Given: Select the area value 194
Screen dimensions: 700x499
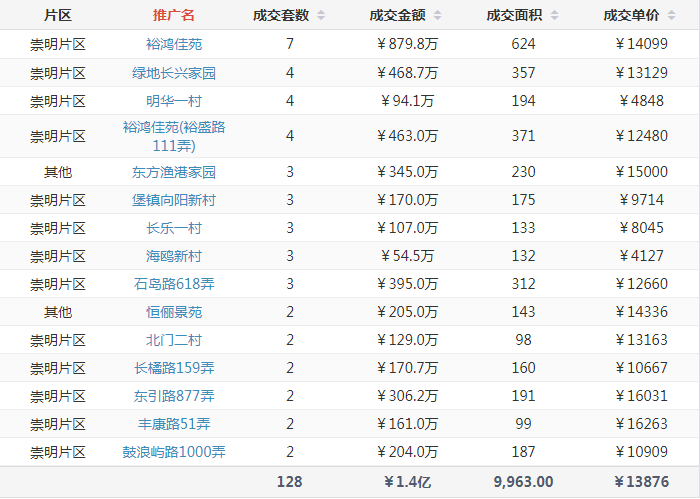Looking at the screenshot, I should [523, 101].
